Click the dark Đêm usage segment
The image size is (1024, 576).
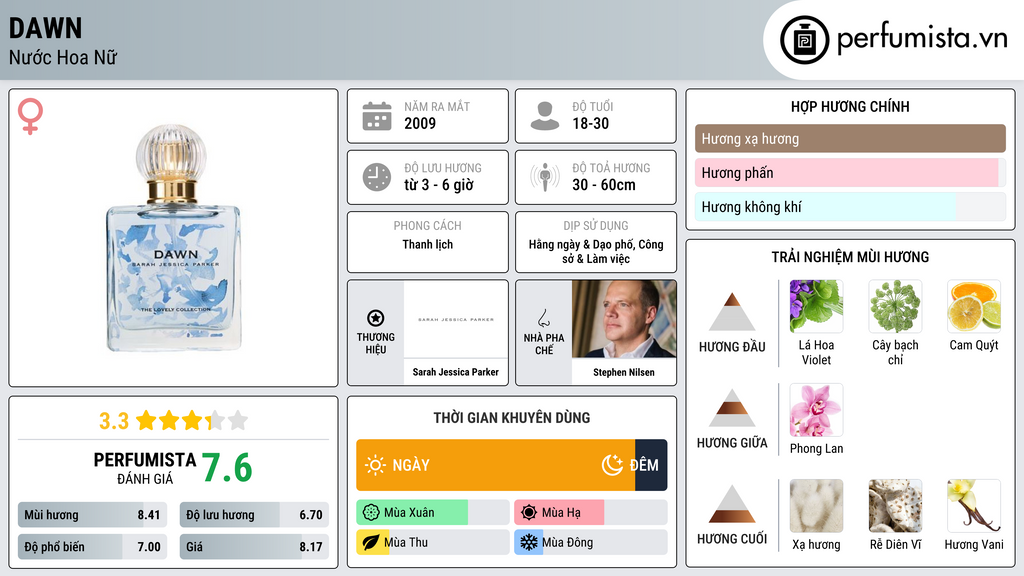[651, 465]
